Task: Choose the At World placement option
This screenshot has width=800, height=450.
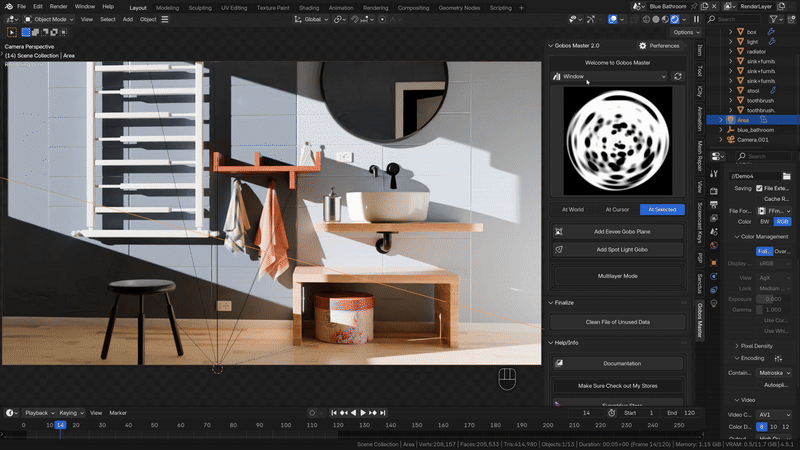Action: tap(572, 210)
